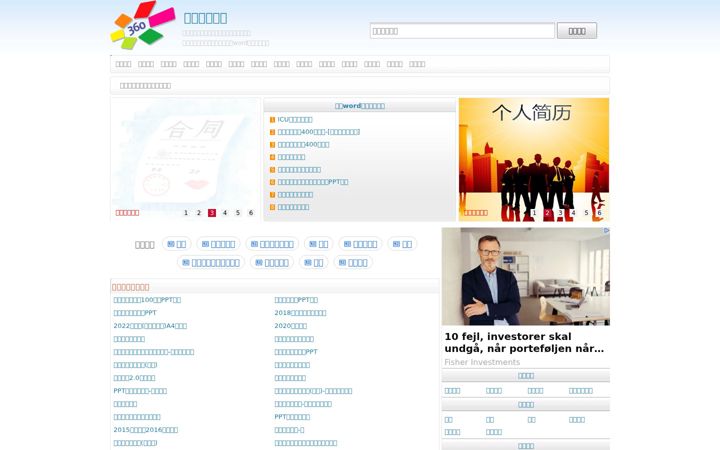This screenshot has height=450, width=720.
Task: Open rank 6 link containing PPT
Action: [313, 182]
